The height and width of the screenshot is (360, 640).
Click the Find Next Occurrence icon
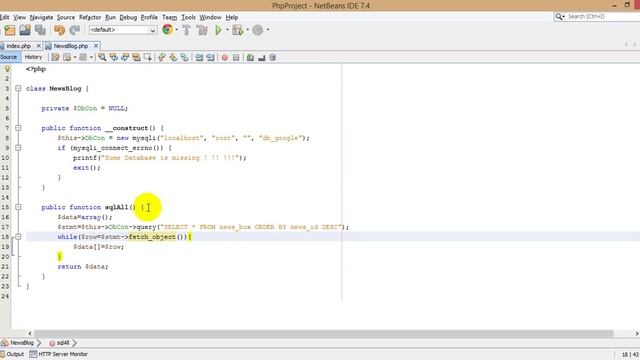(x=125, y=58)
